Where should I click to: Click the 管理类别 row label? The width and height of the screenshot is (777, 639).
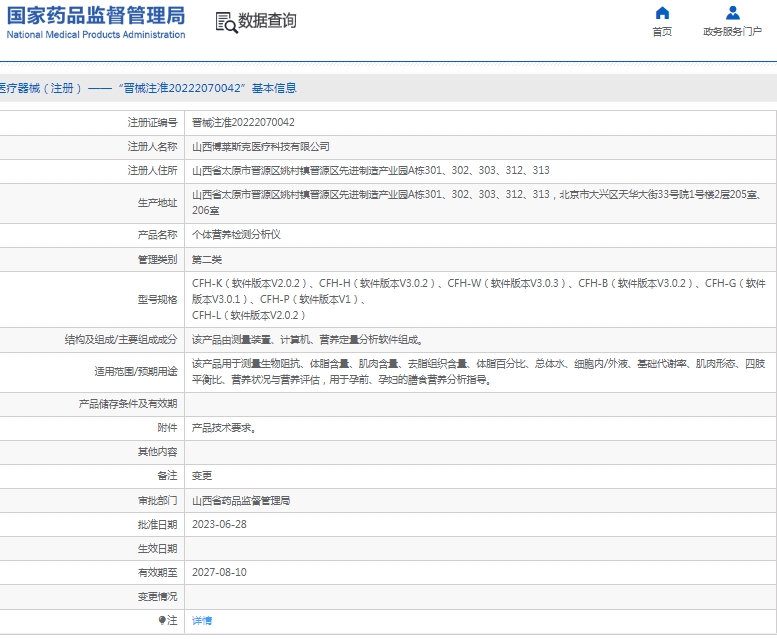[x=157, y=260]
